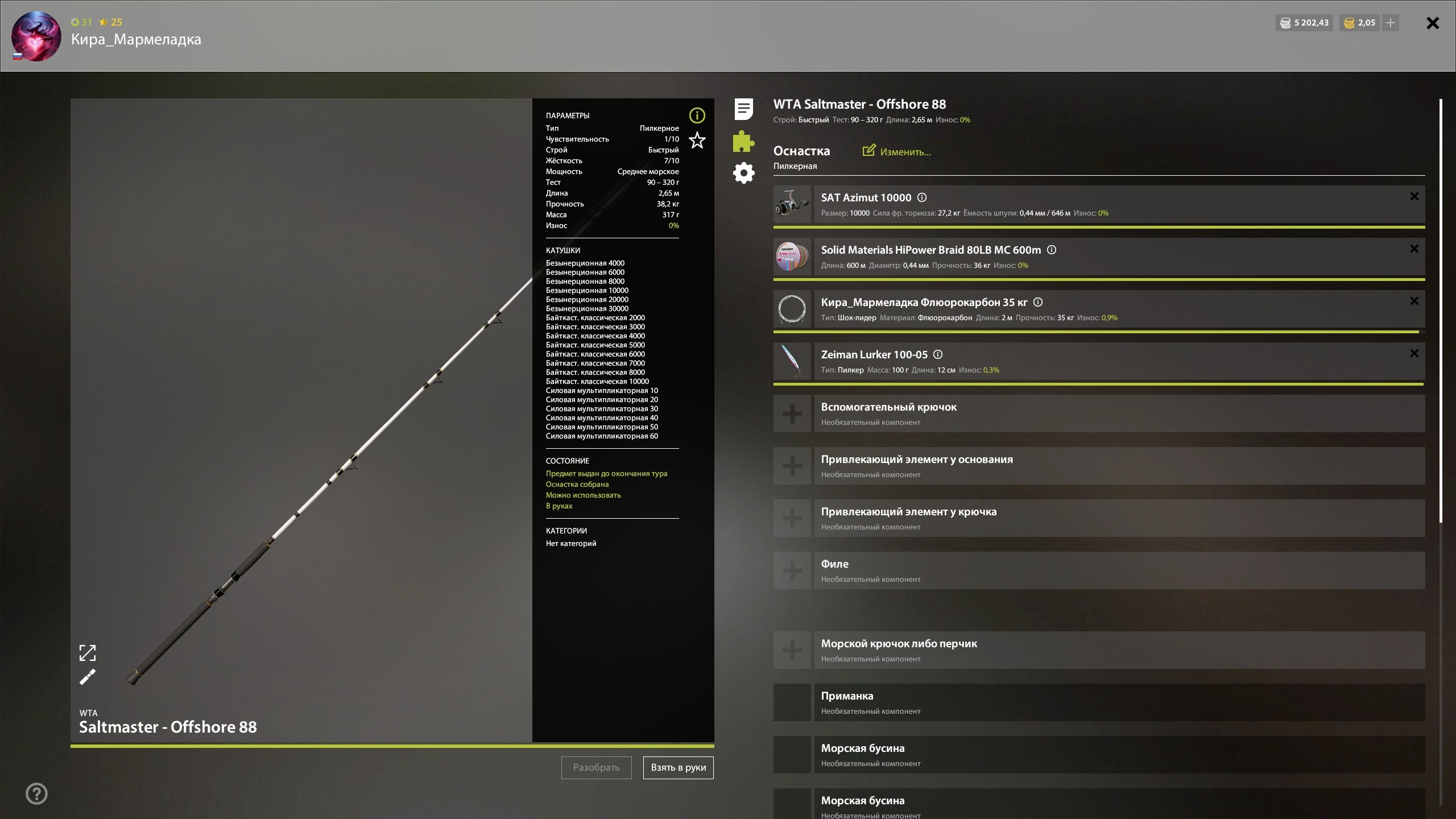Click the pencil rename icon on rod image
This screenshot has height=819, width=1456.
(88, 677)
